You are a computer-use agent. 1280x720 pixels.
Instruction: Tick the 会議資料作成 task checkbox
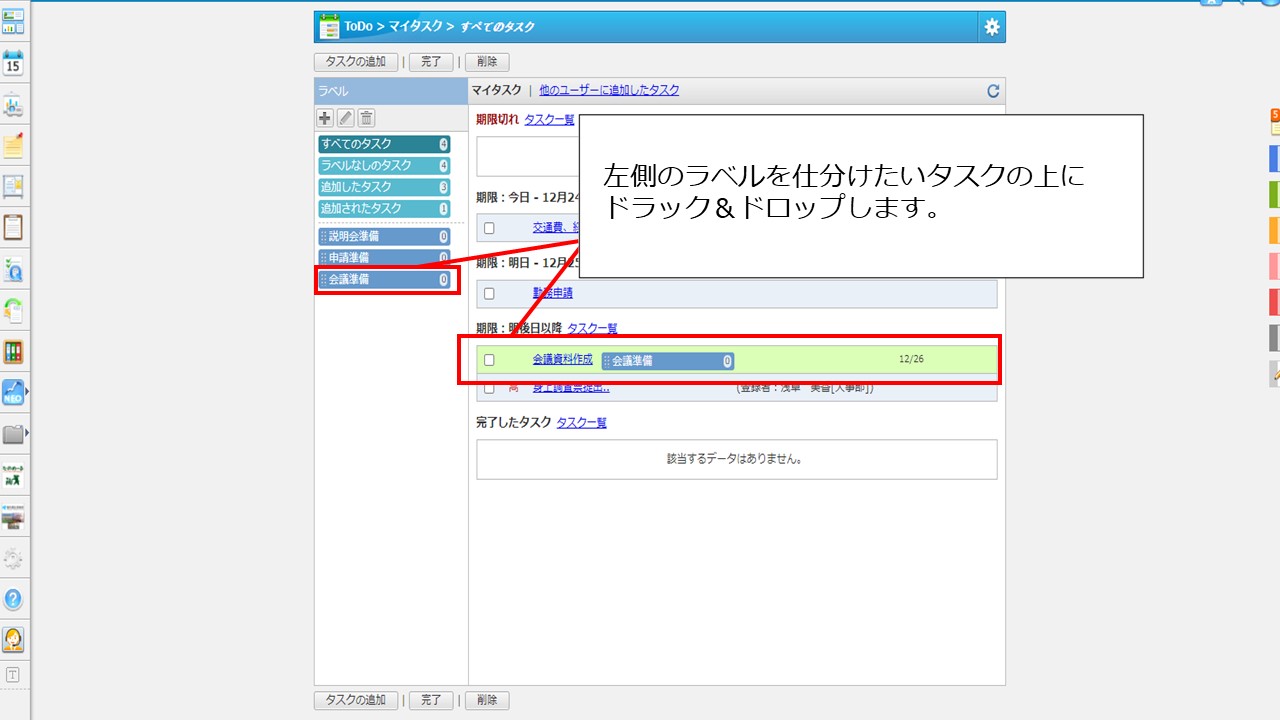[489, 360]
